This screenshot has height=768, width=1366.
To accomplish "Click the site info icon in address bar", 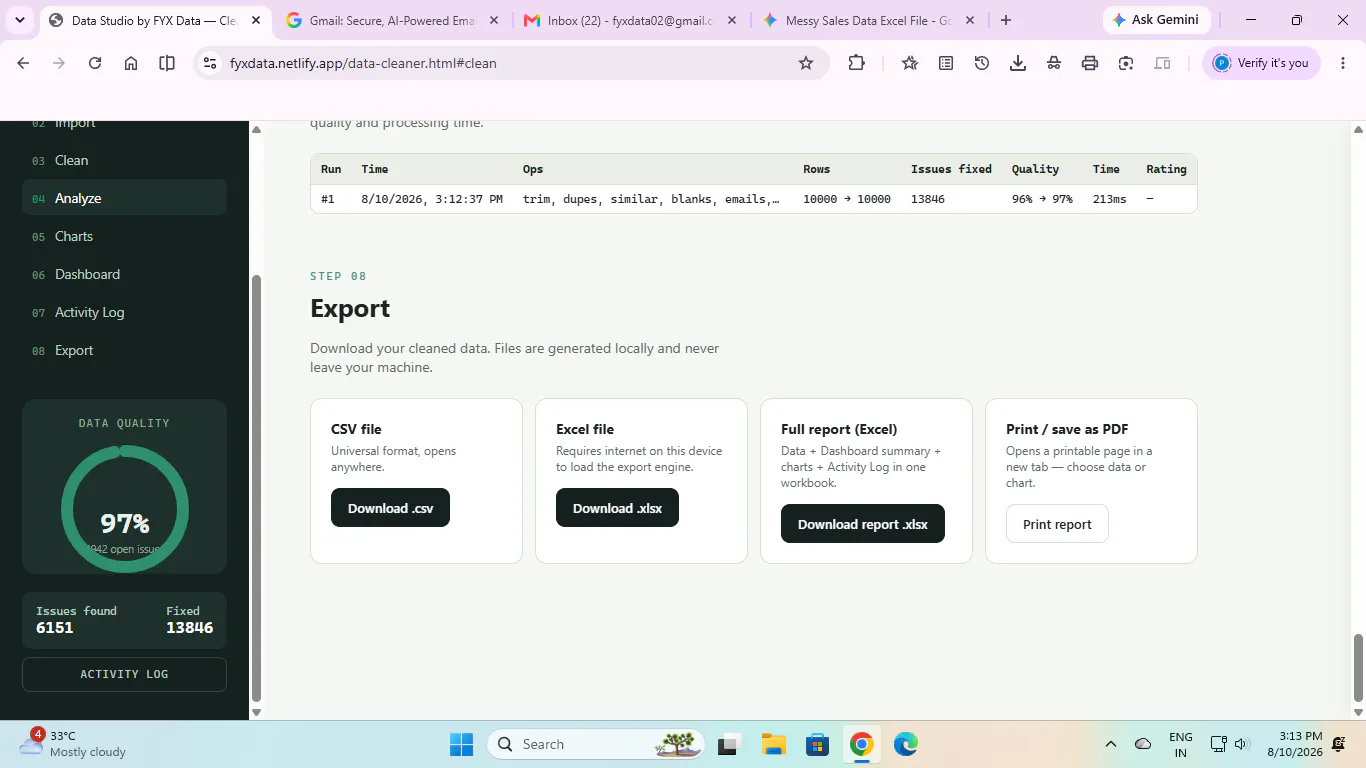I will pyautogui.click(x=209, y=63).
